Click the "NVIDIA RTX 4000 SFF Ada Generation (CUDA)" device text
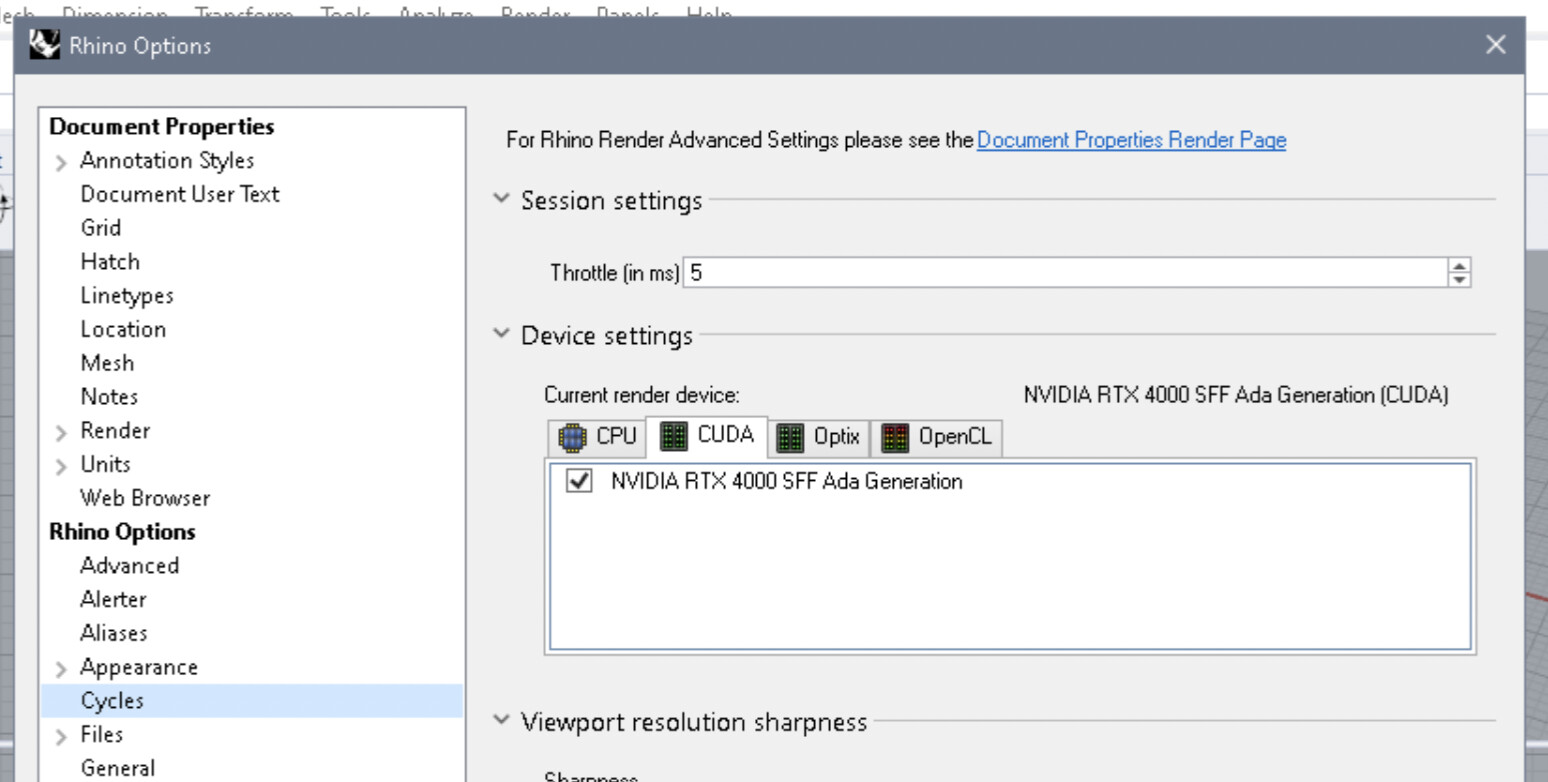Image resolution: width=1548 pixels, height=782 pixels. (1236, 395)
